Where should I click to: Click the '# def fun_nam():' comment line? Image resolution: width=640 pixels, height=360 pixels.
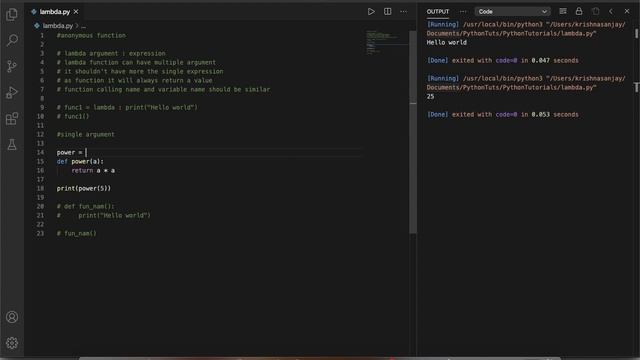click(85, 207)
